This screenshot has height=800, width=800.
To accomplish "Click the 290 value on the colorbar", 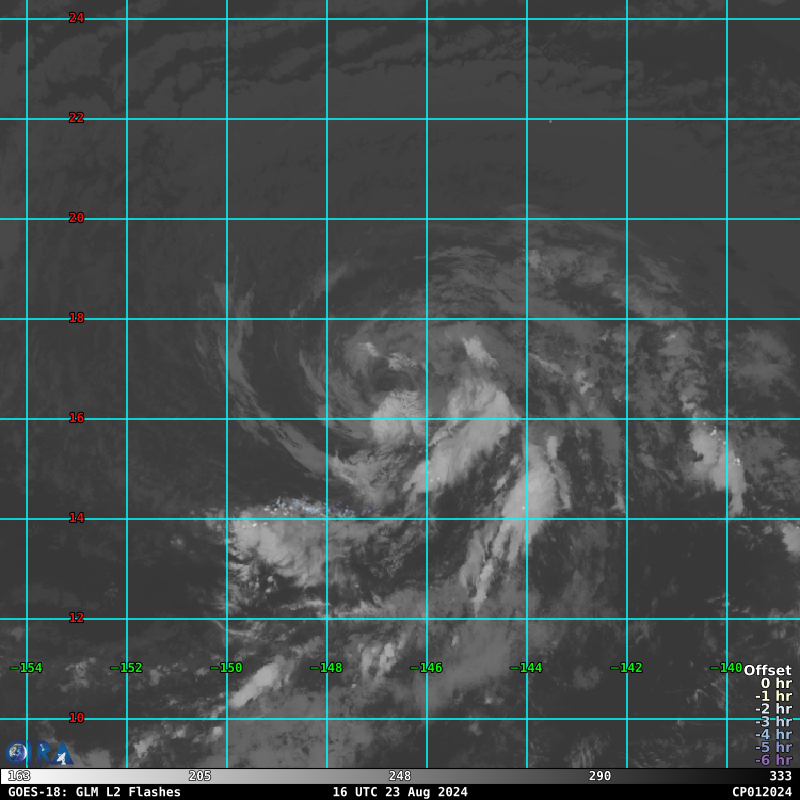I will (x=600, y=776).
